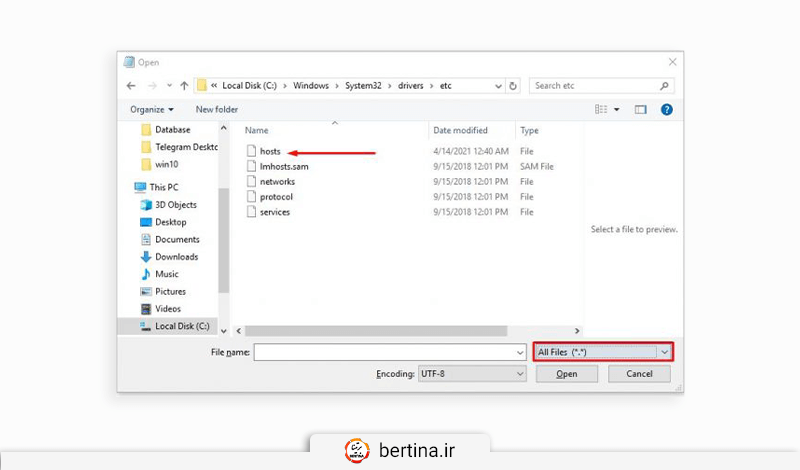
Task: Expand the File name dropdown arrow
Action: pyautogui.click(x=520, y=352)
